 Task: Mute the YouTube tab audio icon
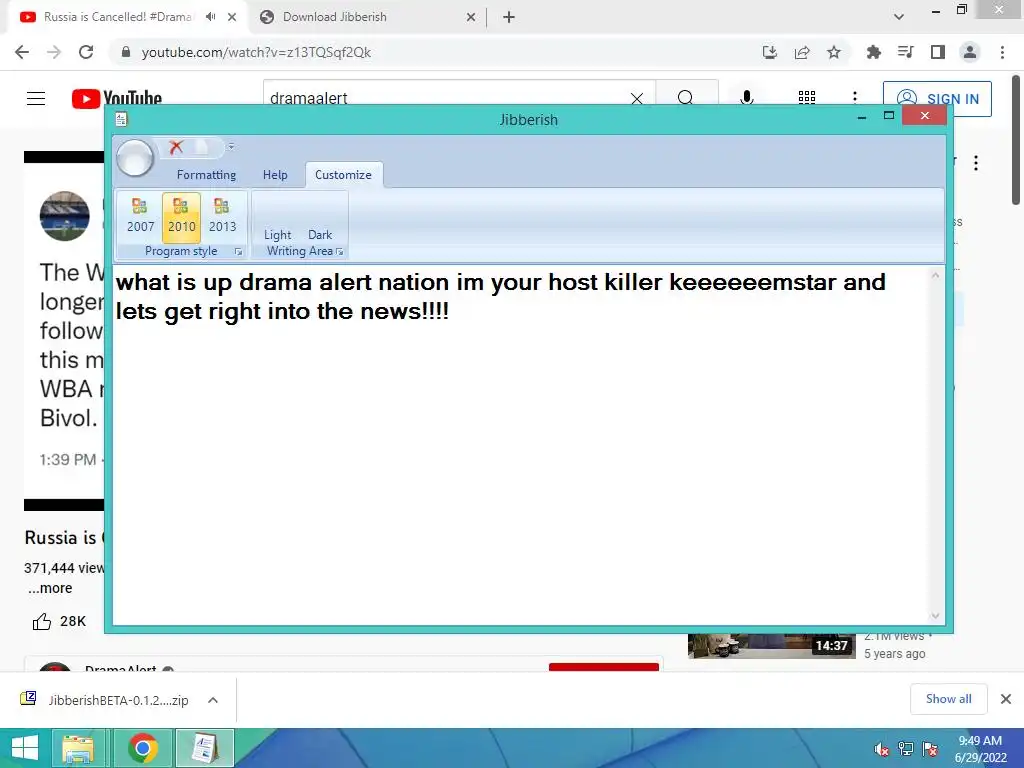click(x=210, y=17)
